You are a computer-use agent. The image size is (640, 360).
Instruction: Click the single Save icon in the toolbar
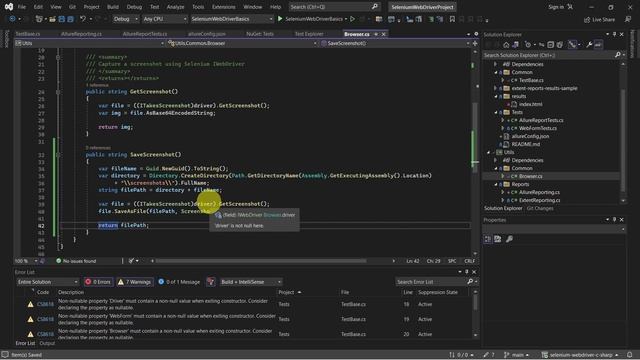click(62, 19)
